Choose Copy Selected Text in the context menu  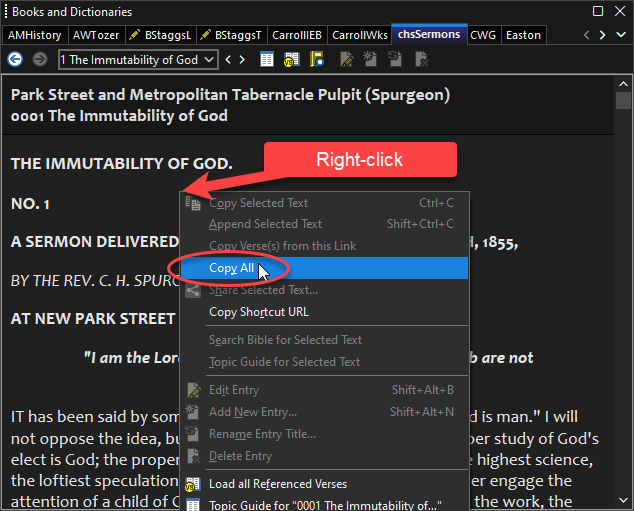coord(324,203)
